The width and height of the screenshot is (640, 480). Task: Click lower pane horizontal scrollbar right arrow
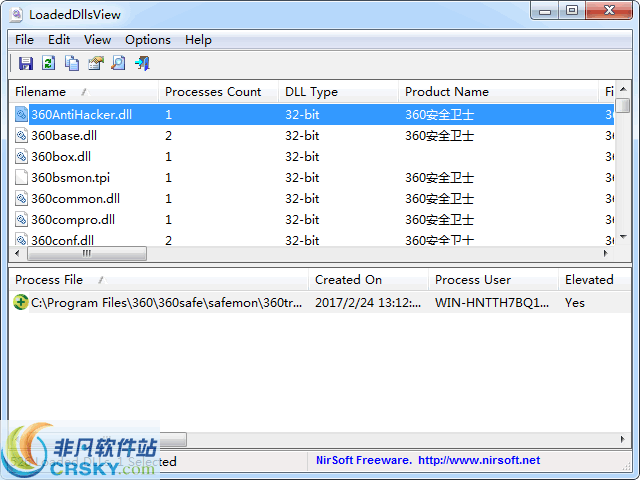click(622, 439)
